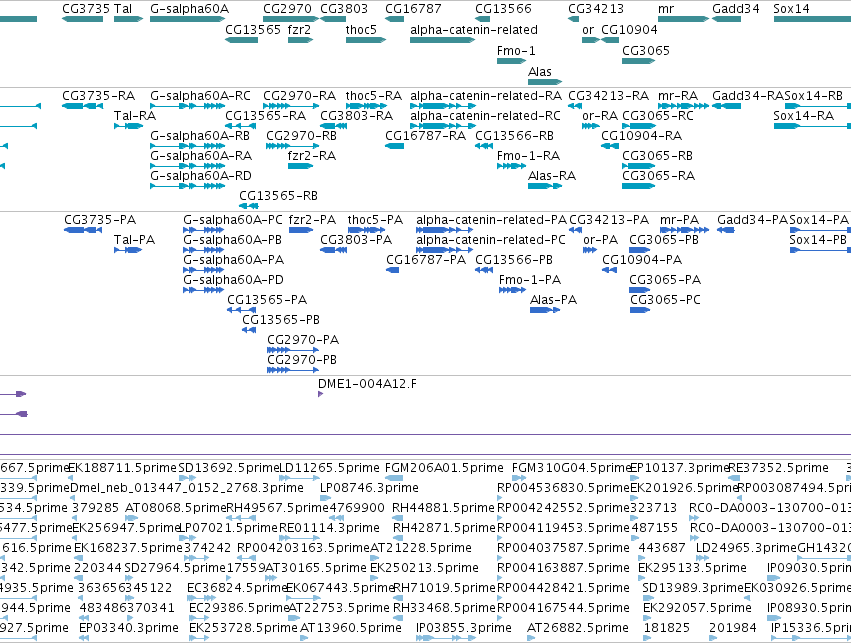Viewport: 851px width, 643px height.
Task: Select EST SD13989.3prime
Action: 693,588
